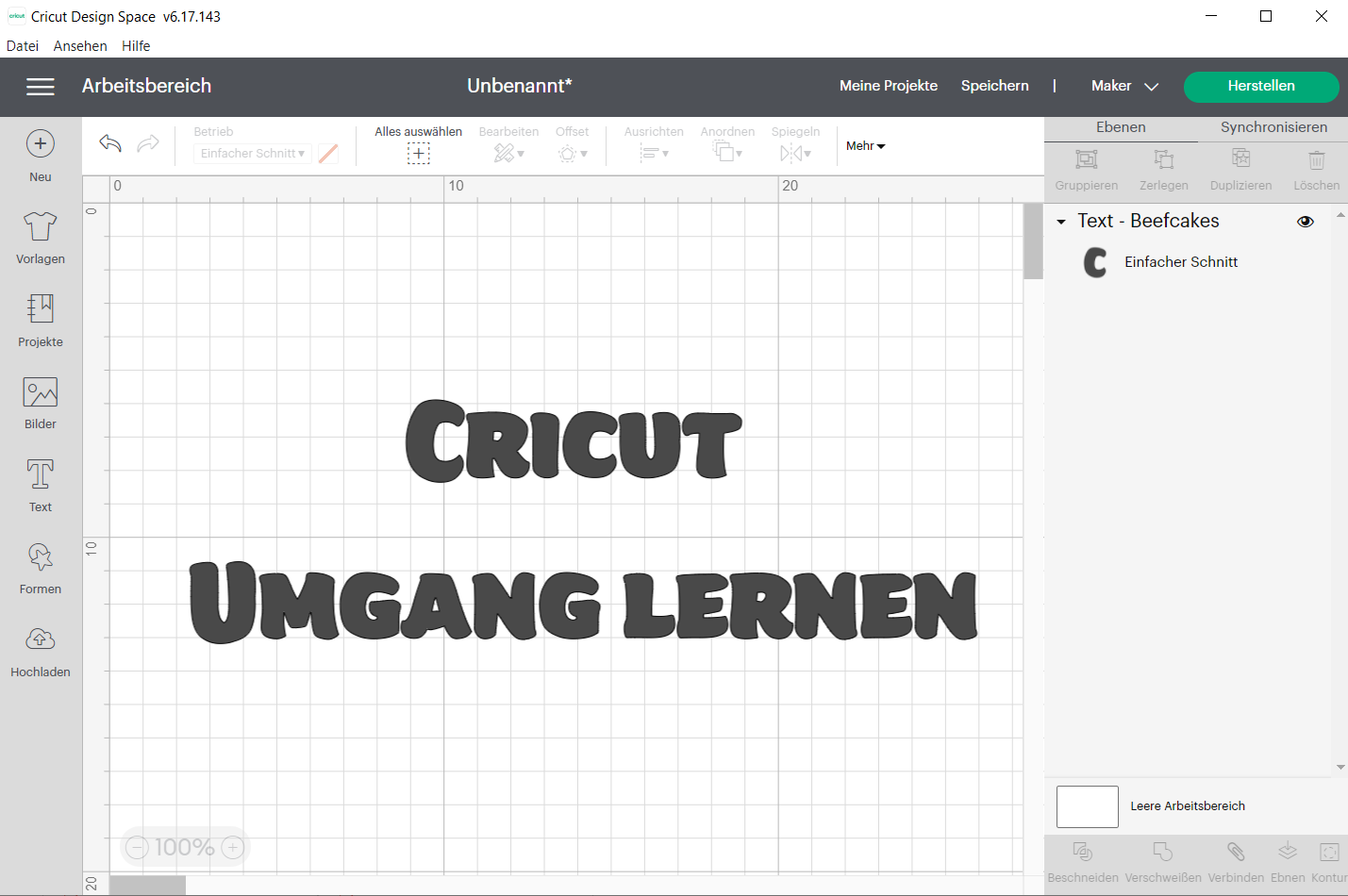Expand the Mehr dropdown
The width and height of the screenshot is (1348, 896).
coord(866,146)
